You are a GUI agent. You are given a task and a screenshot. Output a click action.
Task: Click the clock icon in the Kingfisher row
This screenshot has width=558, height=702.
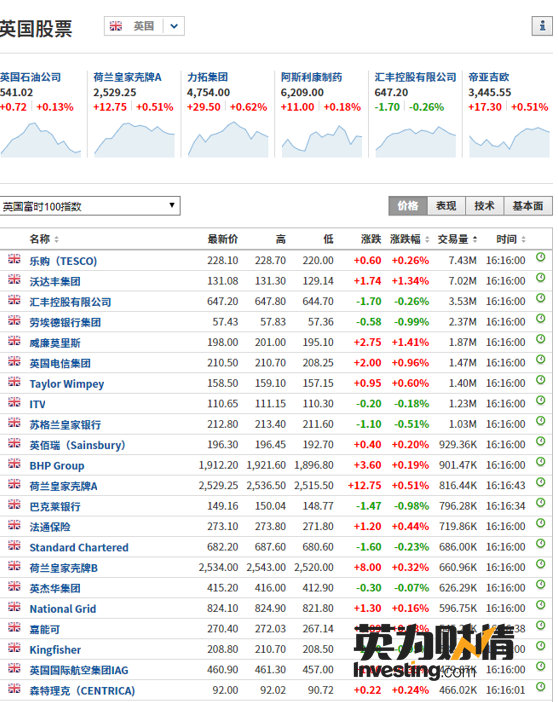tap(541, 646)
